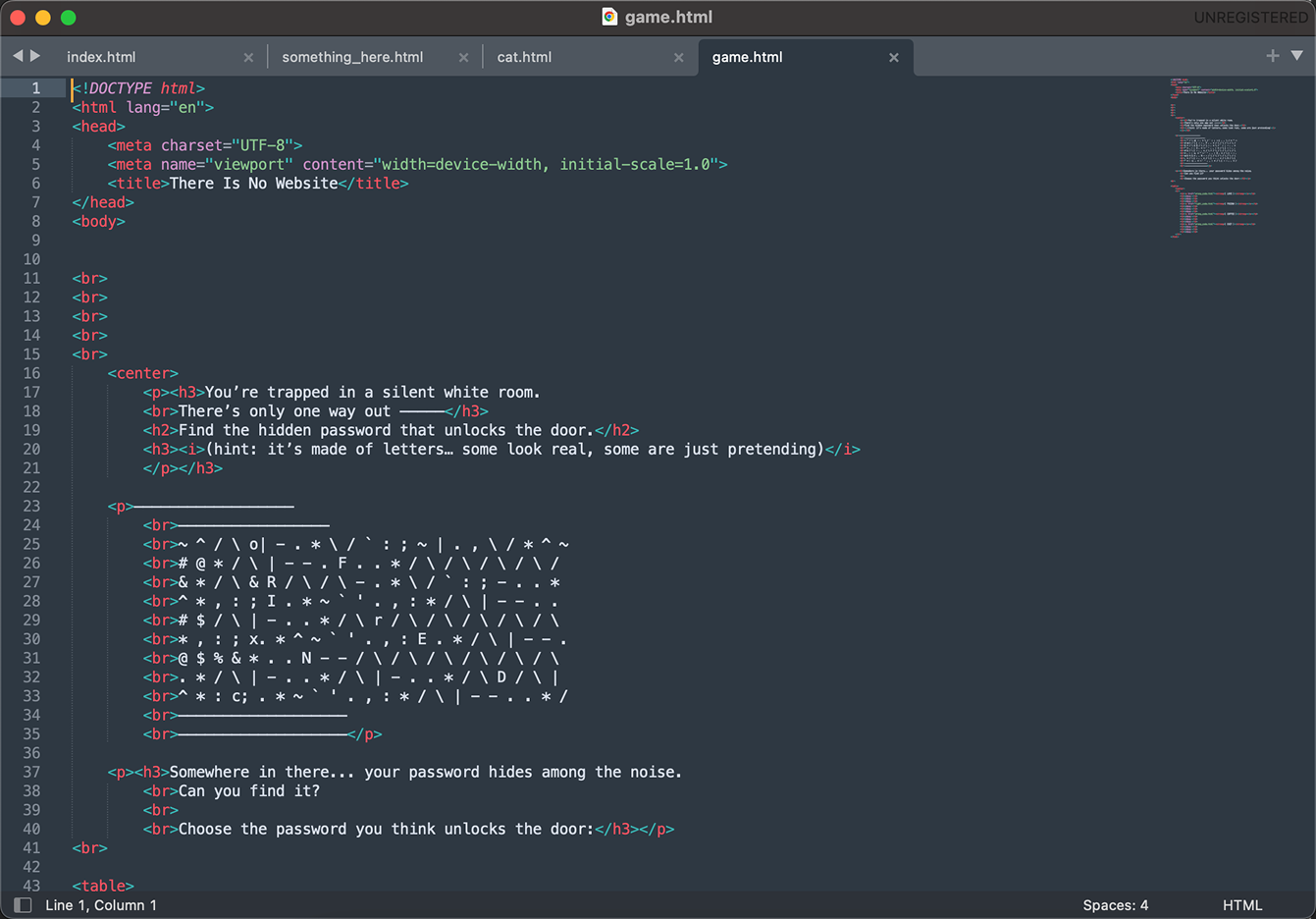Screen dimensions: 1316x919
Task: Go to the next tab with the right arrow
Action: click(x=35, y=56)
